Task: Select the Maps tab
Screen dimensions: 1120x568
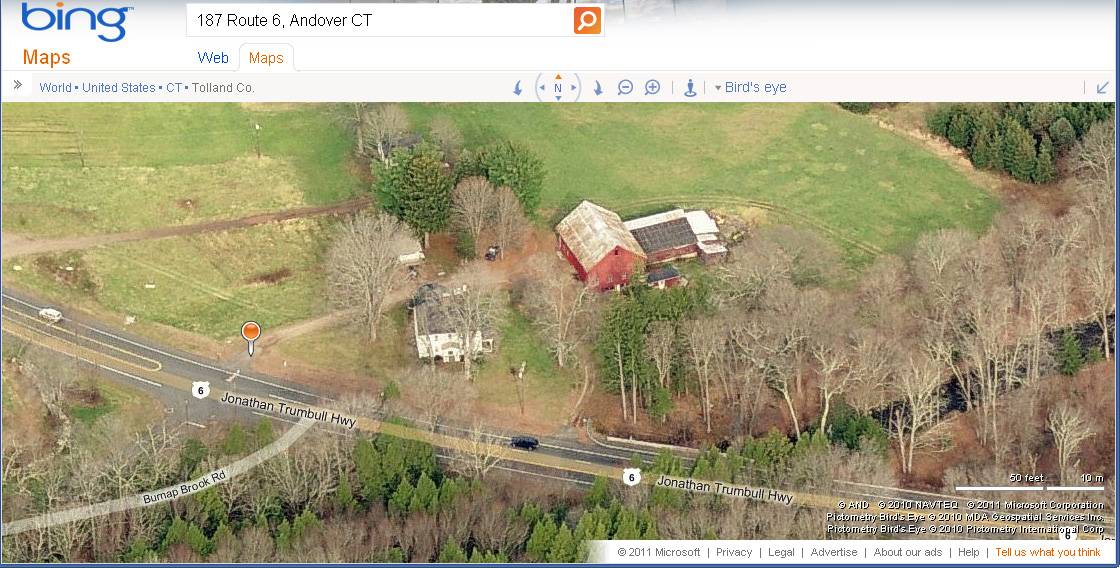Action: tap(266, 58)
